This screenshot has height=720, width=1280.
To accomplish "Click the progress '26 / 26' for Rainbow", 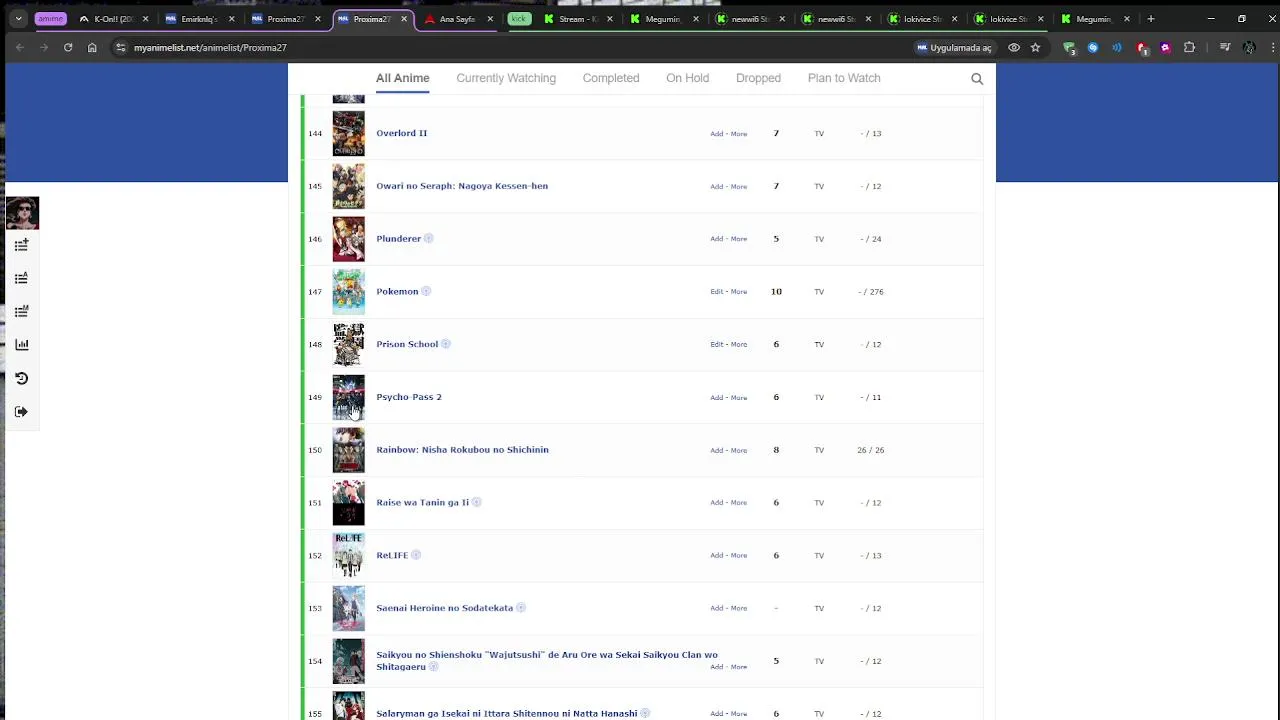I will [870, 450].
